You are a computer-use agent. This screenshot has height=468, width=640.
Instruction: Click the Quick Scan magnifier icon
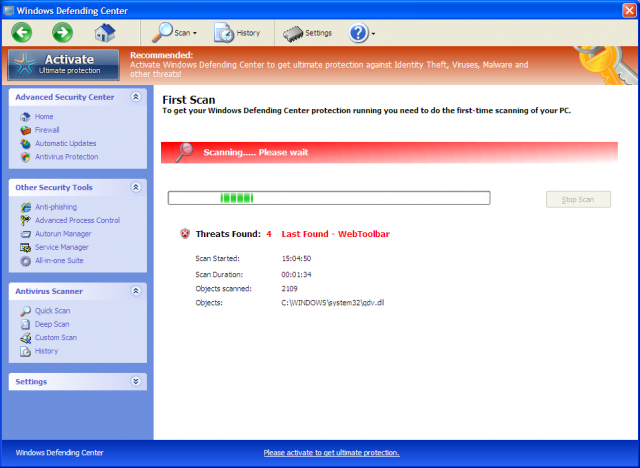point(25,311)
